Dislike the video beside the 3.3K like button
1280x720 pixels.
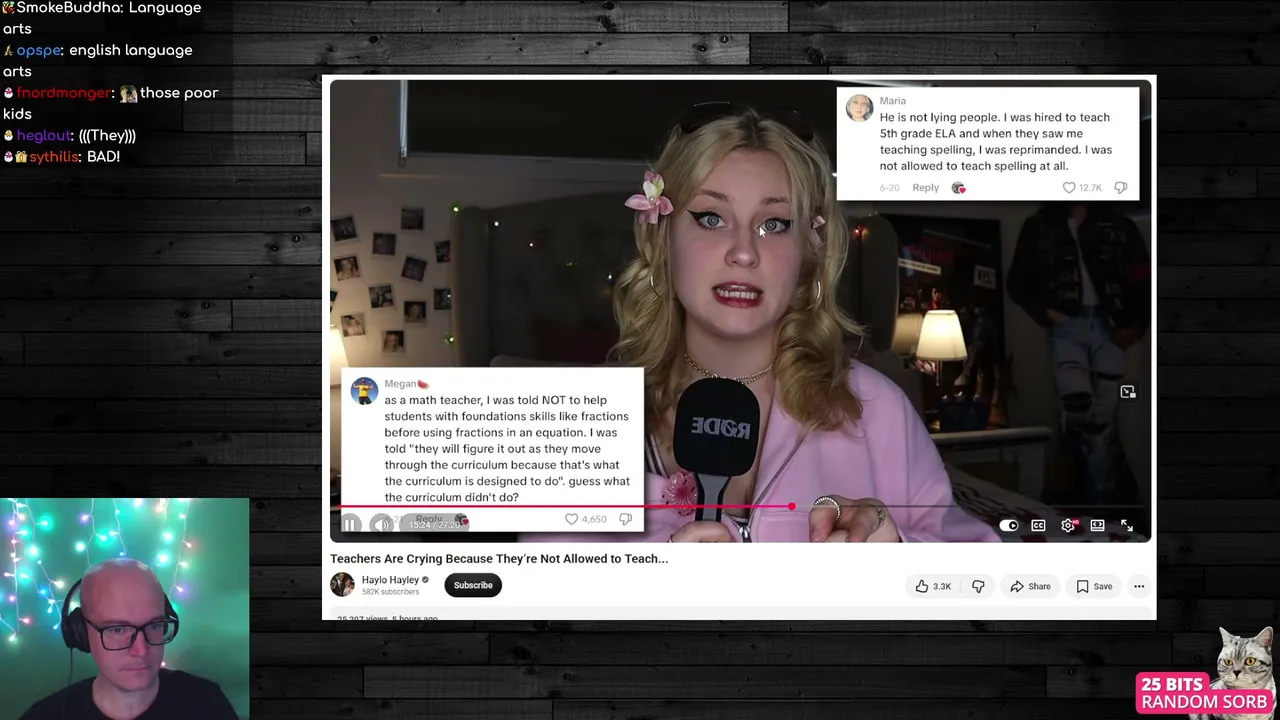click(x=978, y=586)
